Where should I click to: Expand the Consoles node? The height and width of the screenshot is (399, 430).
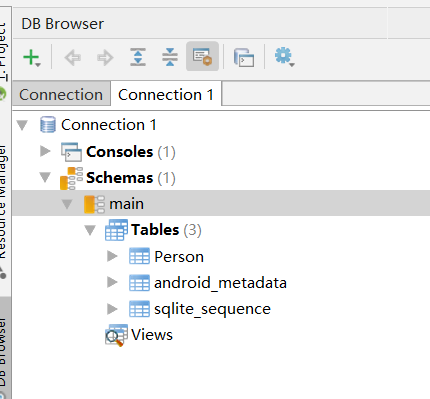click(x=45, y=151)
